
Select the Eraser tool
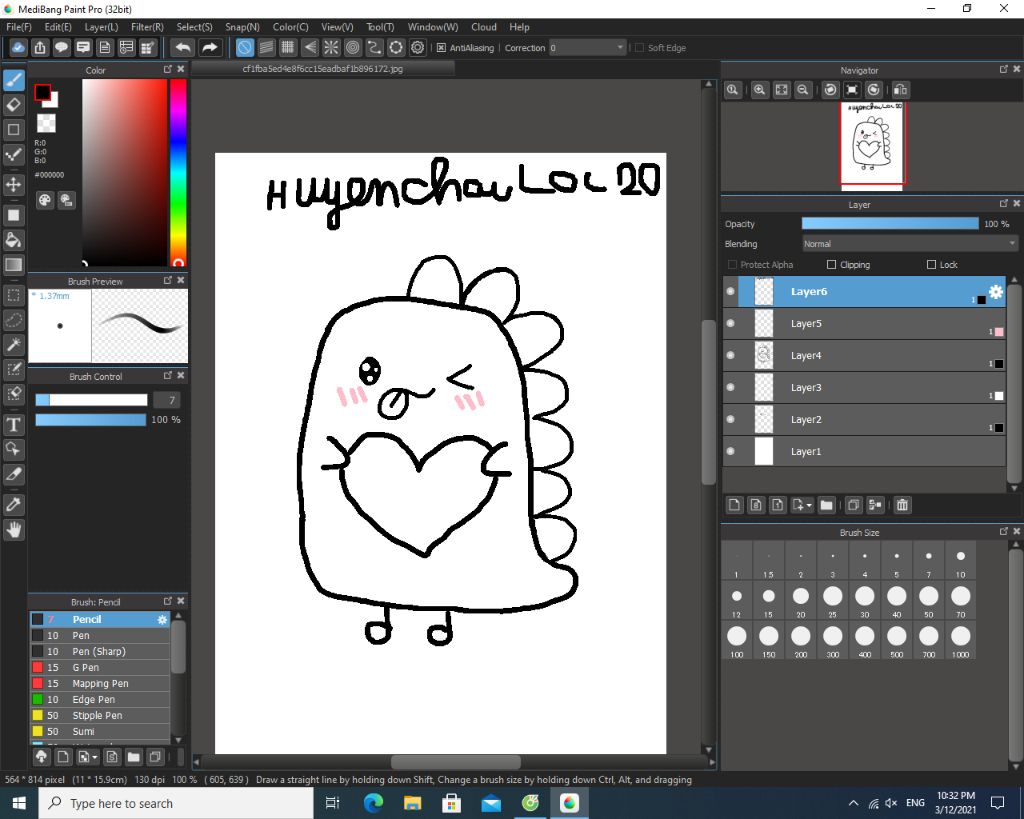pyautogui.click(x=14, y=104)
